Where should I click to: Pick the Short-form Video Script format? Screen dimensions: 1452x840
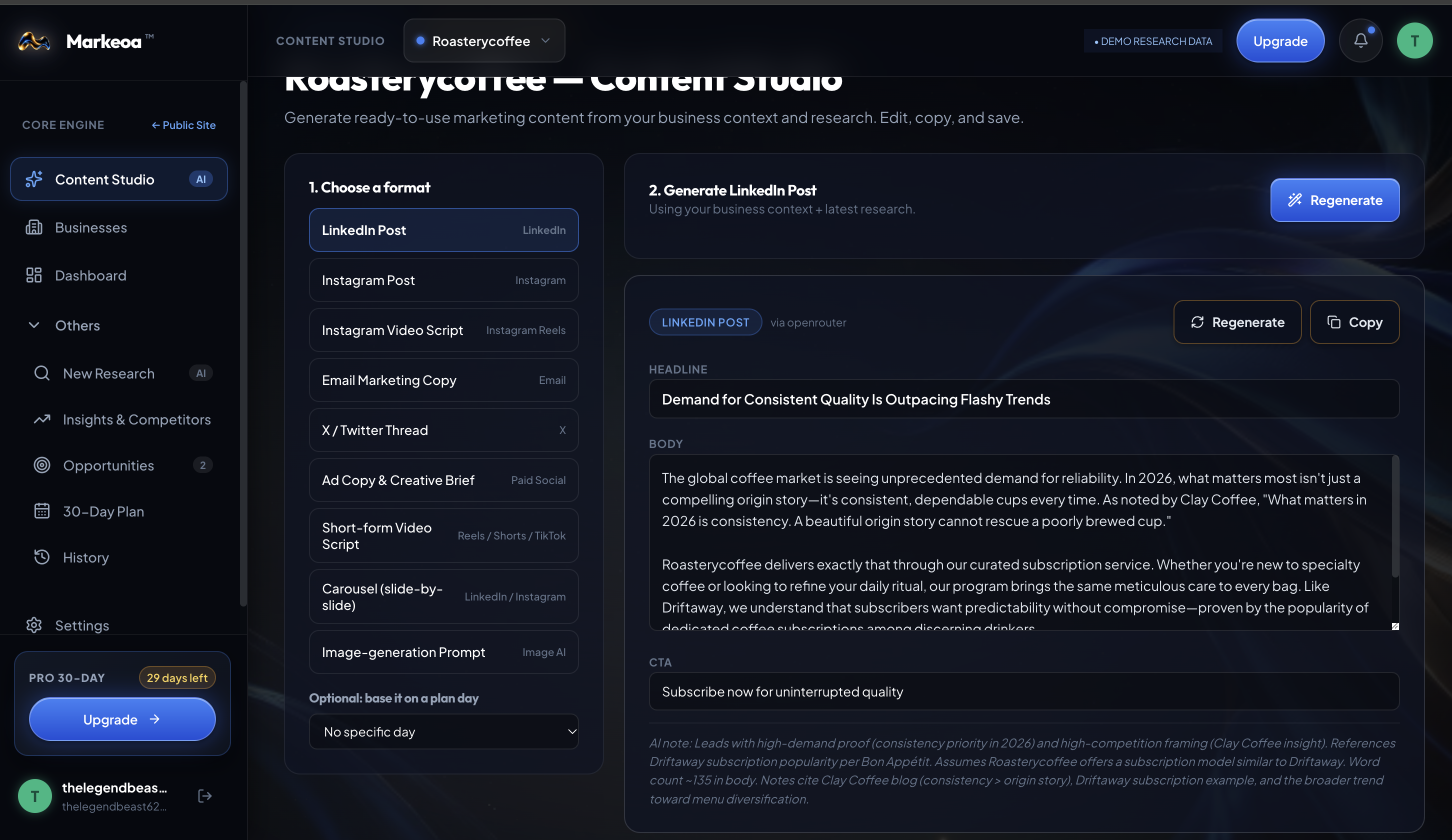(443, 535)
